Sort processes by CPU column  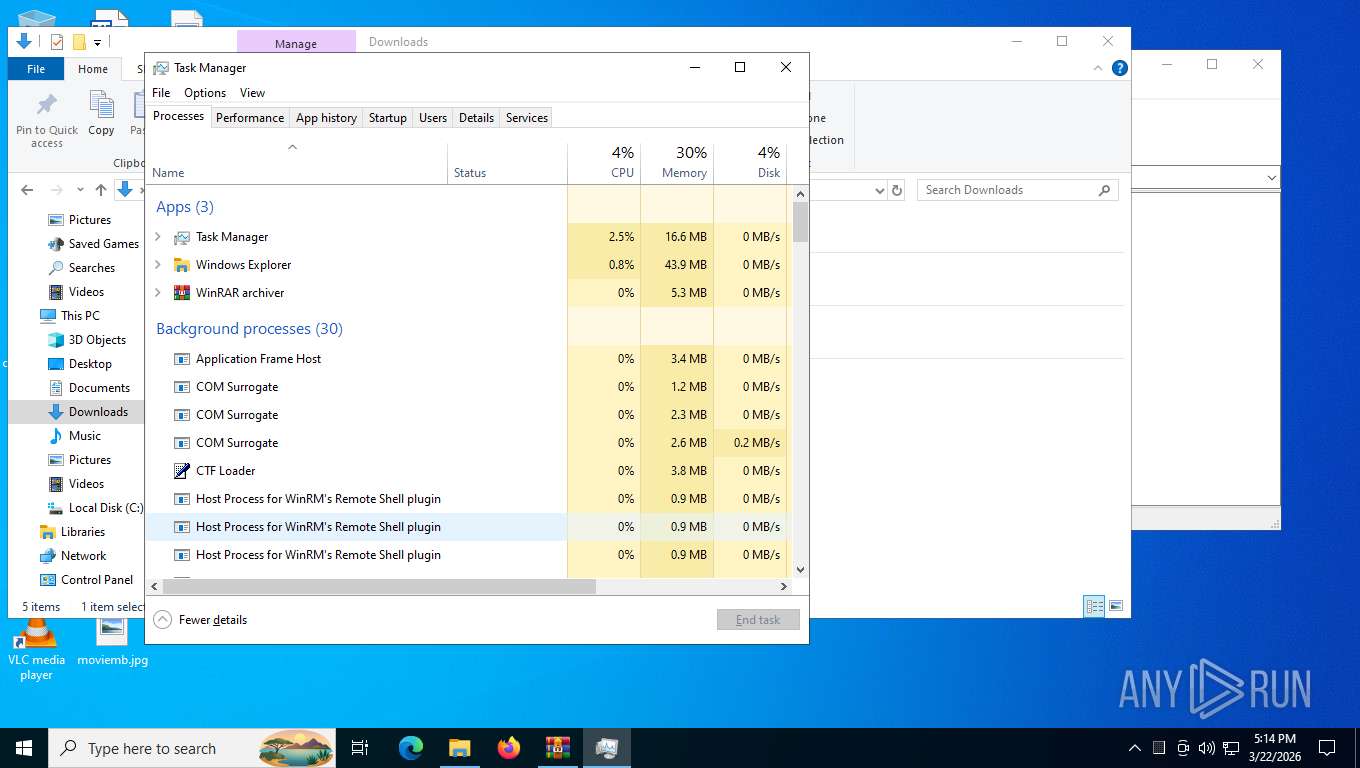pyautogui.click(x=604, y=163)
